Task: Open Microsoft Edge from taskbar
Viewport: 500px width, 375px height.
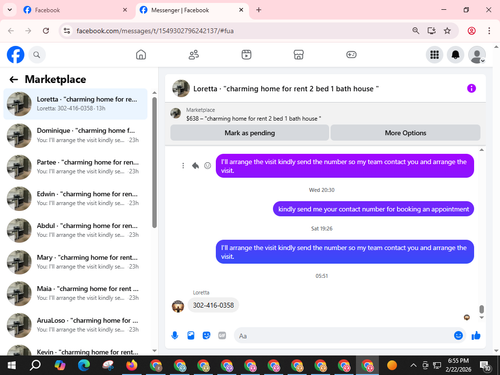Action: (x=84, y=365)
